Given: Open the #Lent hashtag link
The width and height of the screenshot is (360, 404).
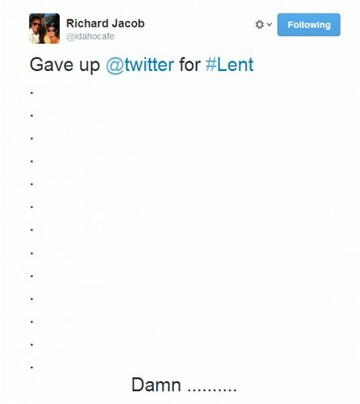Looking at the screenshot, I should coord(229,64).
